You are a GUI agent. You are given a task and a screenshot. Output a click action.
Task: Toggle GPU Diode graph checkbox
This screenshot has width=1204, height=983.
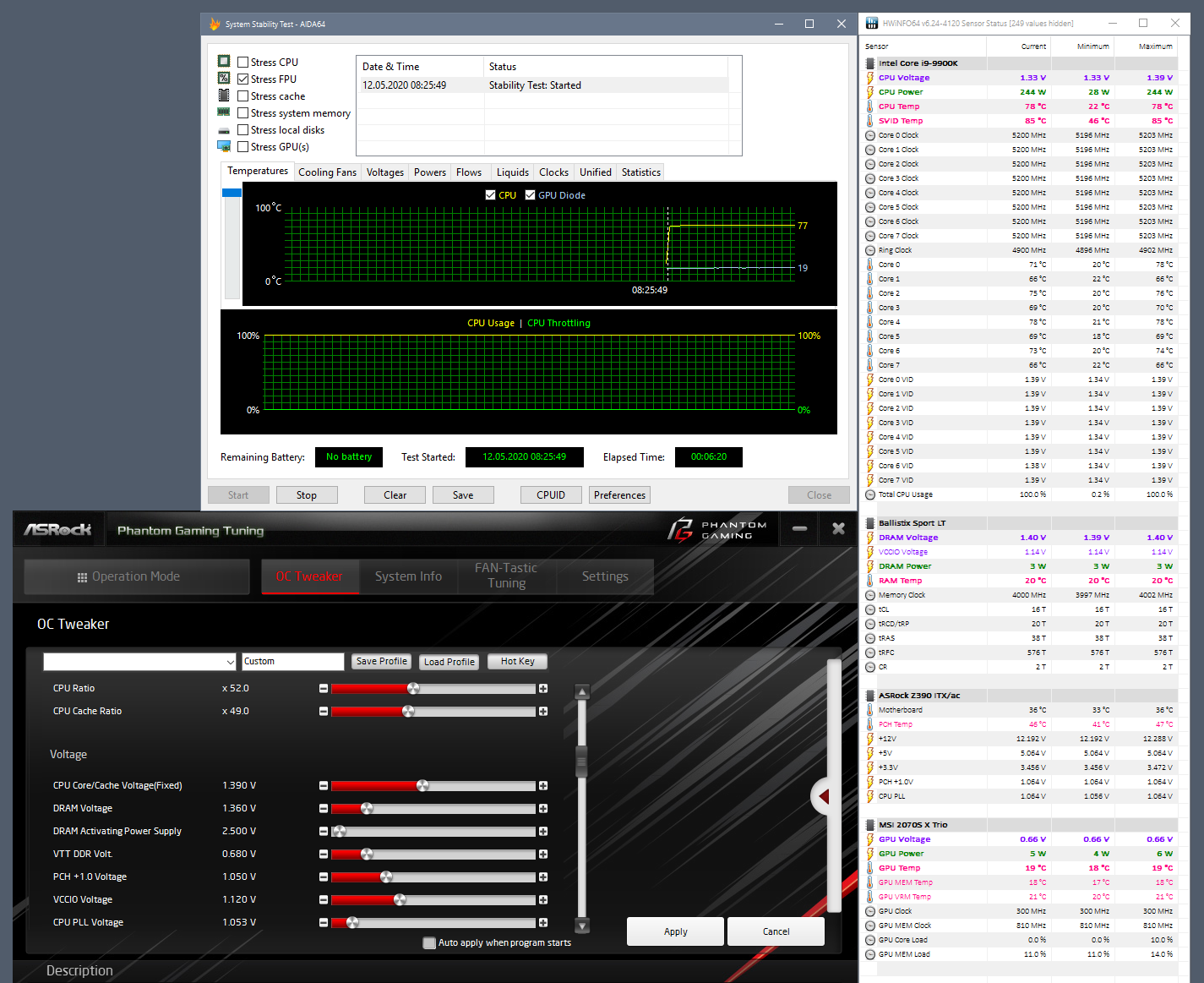coord(531,195)
